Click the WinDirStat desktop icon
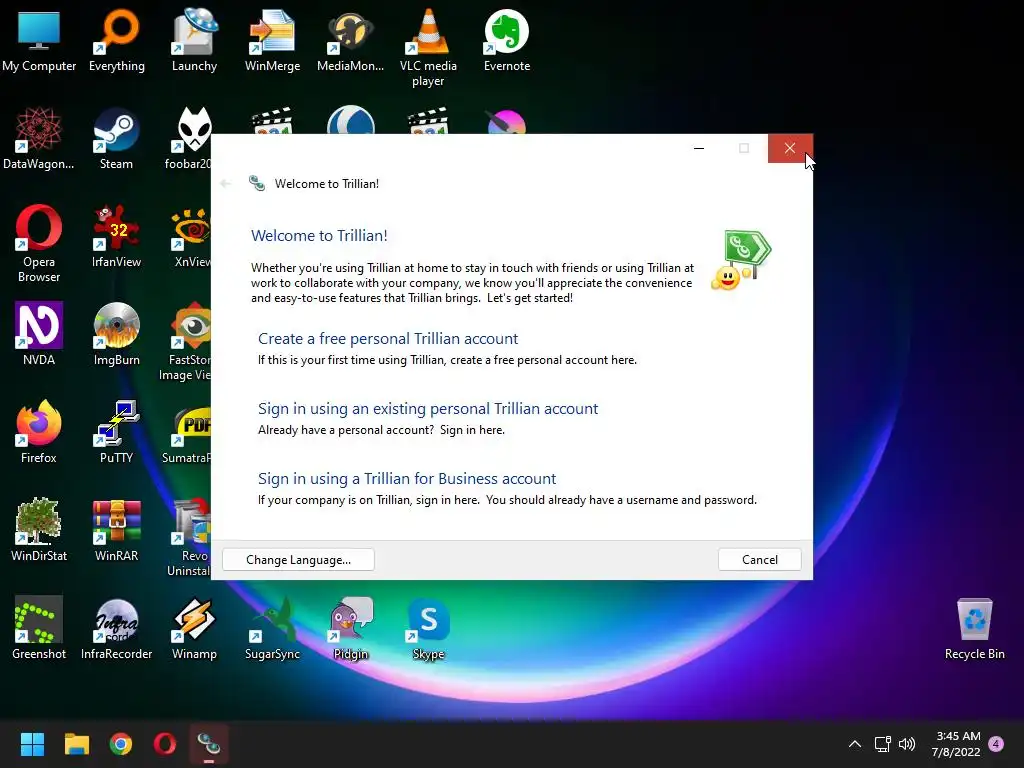This screenshot has height=768, width=1024. tap(39, 530)
